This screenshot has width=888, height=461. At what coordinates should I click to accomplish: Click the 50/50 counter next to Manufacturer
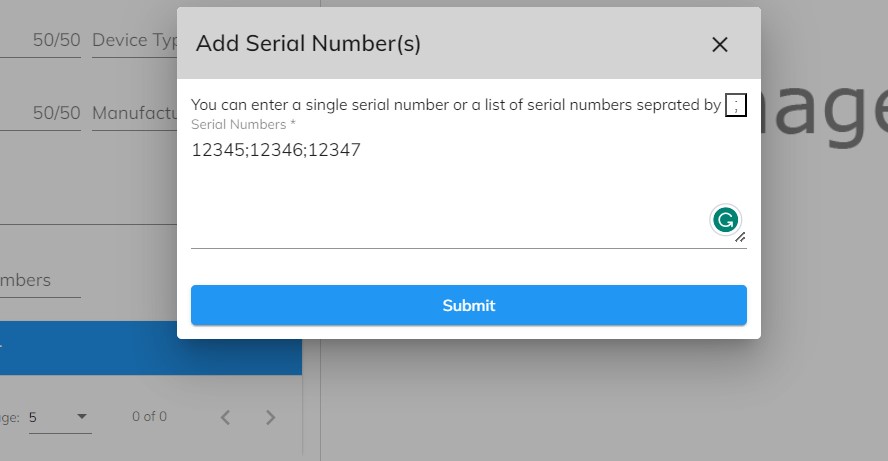pyautogui.click(x=57, y=113)
